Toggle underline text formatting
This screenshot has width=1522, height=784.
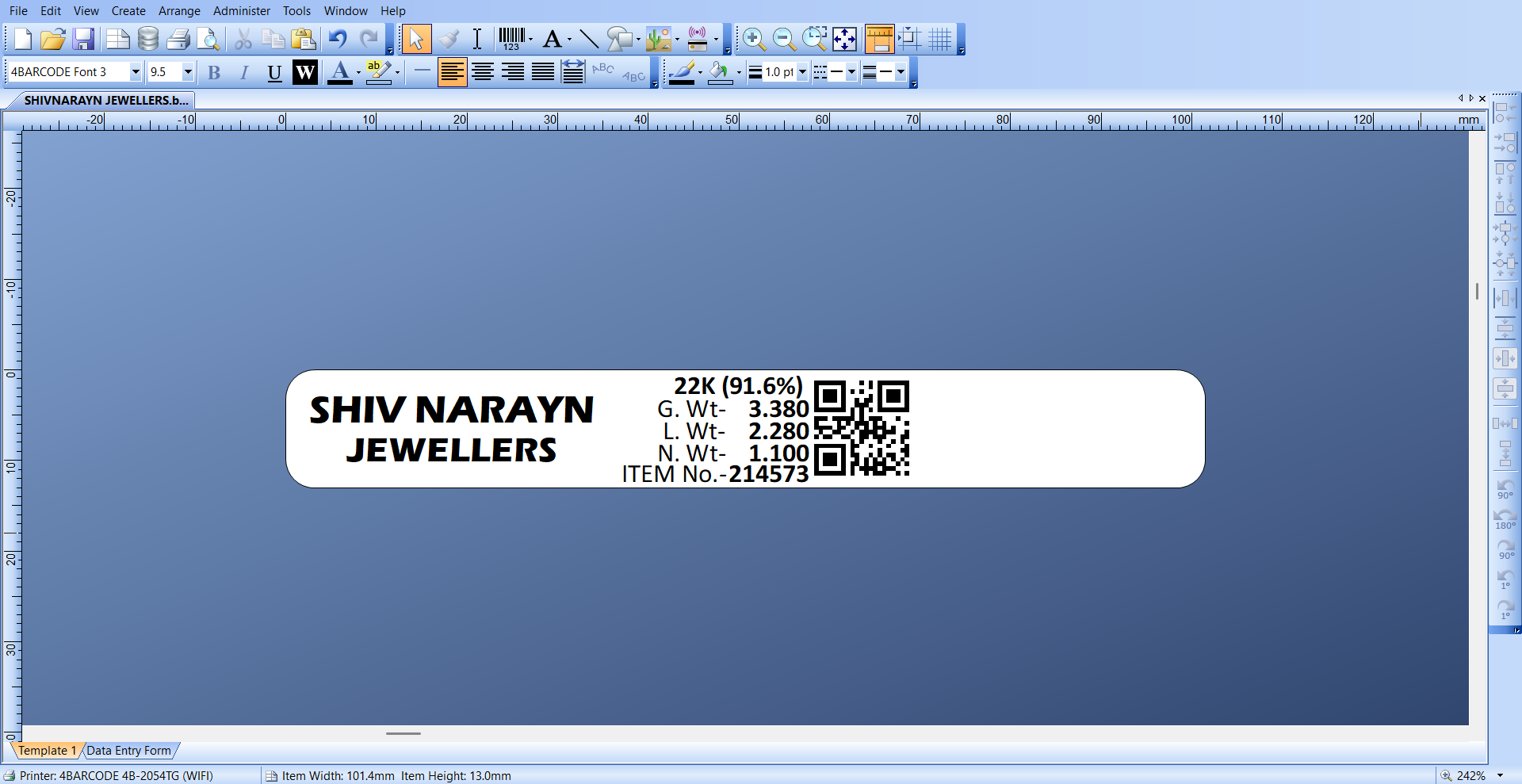click(274, 72)
